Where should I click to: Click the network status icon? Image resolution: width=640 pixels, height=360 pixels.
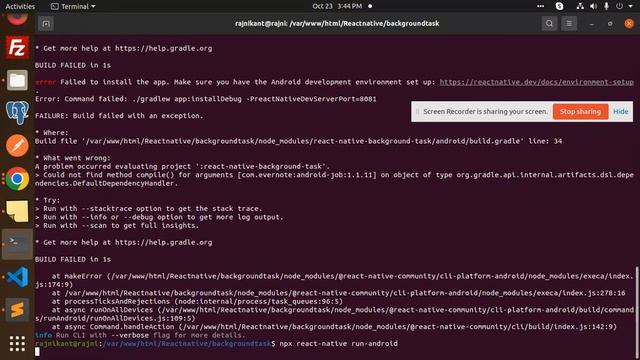(580, 6)
